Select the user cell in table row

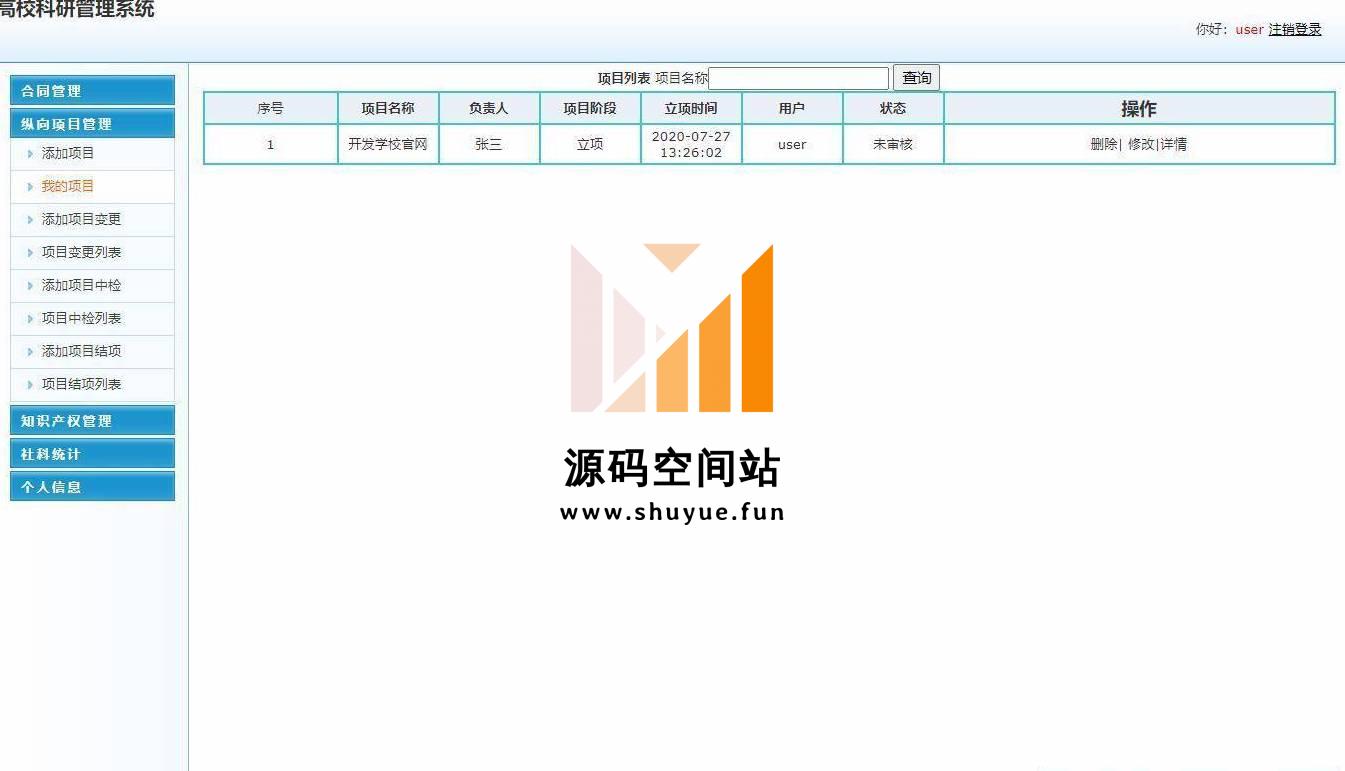point(792,144)
